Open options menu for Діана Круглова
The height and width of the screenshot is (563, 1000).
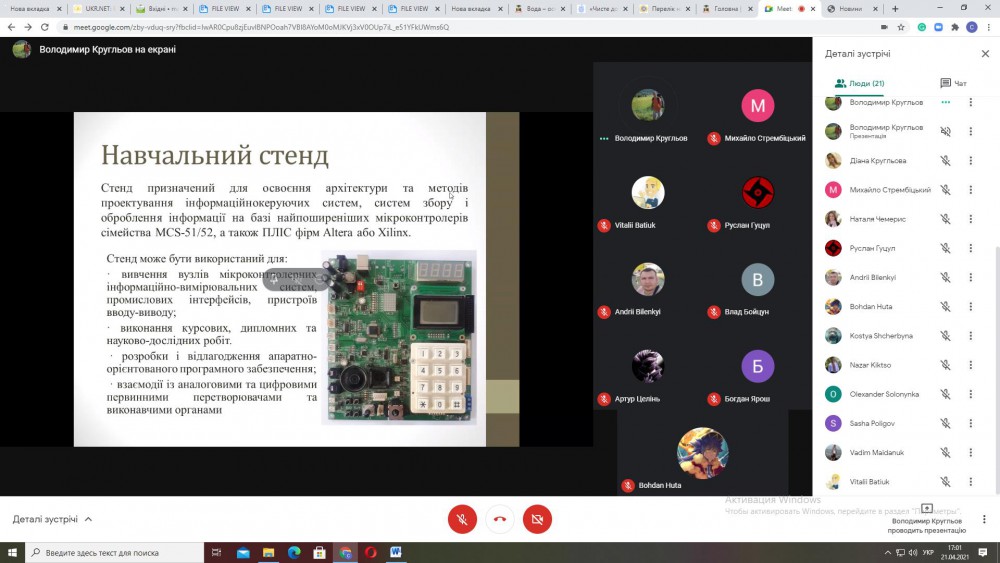tap(970, 160)
